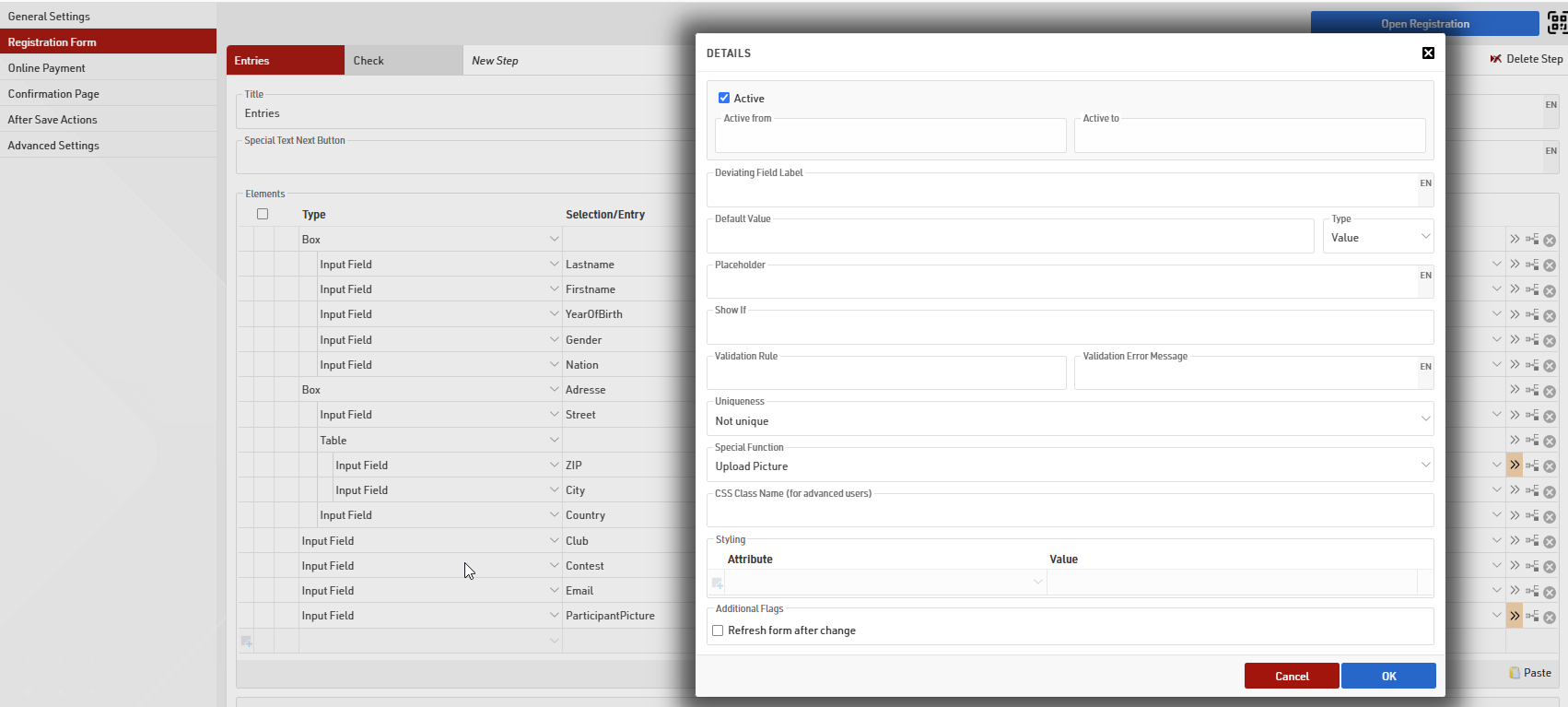
Task: Uncheck the Active checkbox
Action: coord(724,98)
